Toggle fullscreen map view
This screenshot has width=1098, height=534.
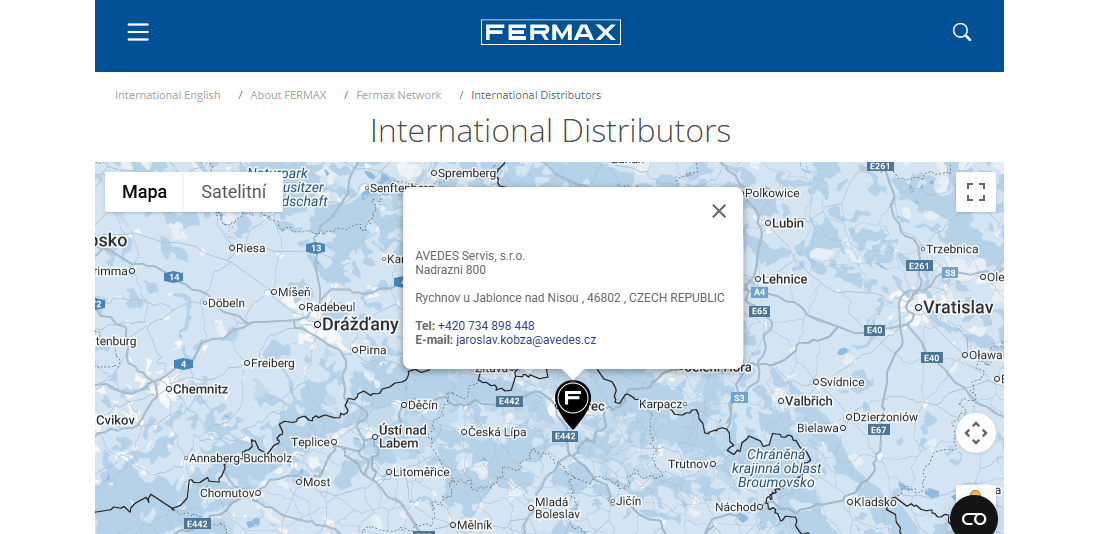975,192
